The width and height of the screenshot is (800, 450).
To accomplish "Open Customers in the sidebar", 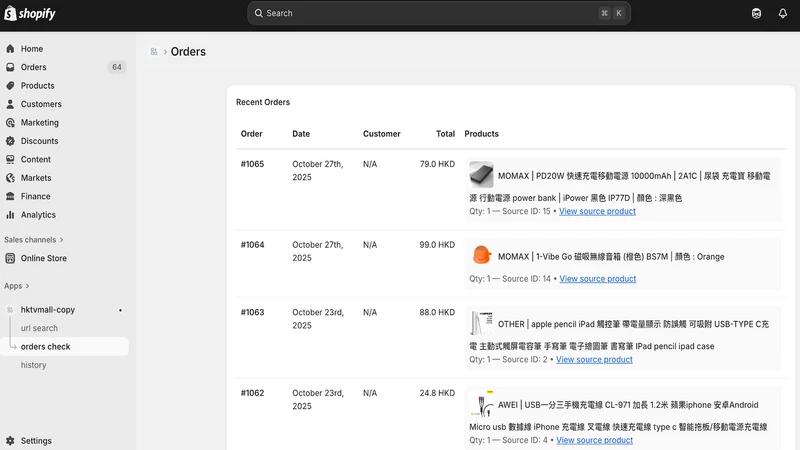I will (41, 104).
